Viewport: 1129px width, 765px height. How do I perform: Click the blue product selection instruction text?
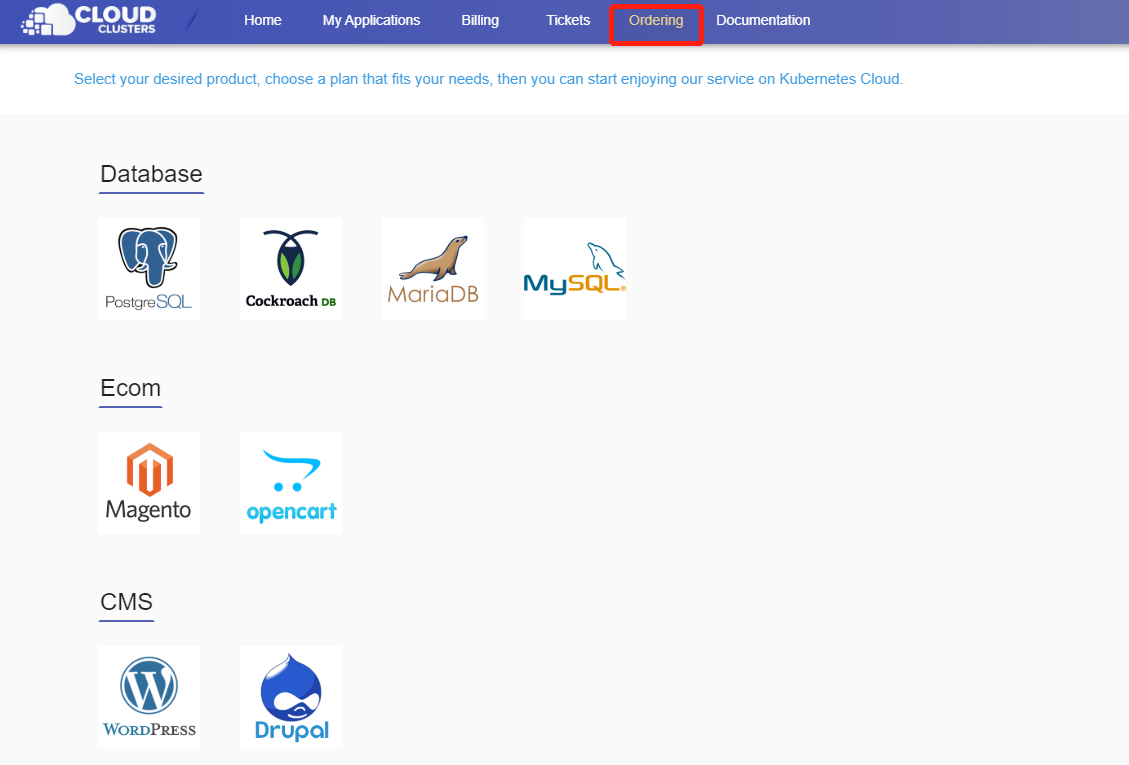488,78
